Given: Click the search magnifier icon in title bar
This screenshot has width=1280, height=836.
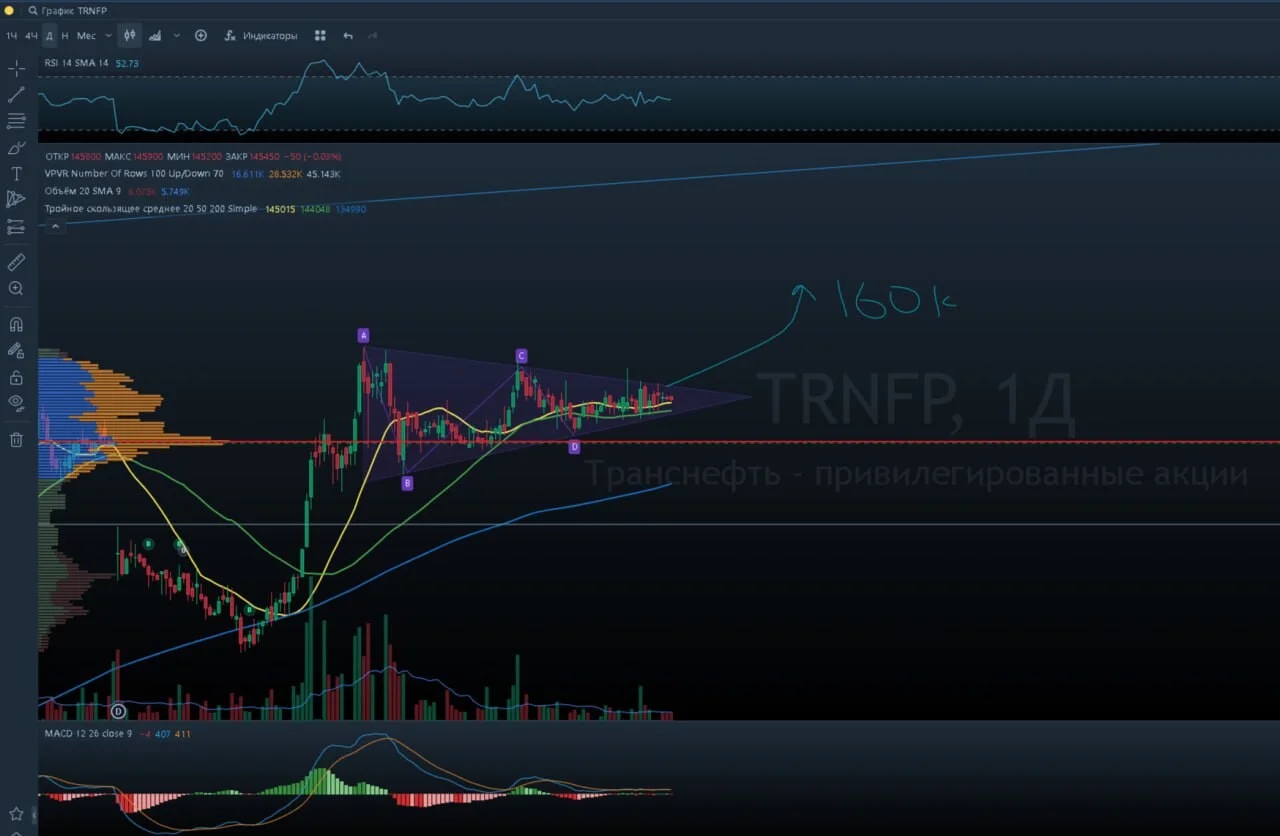Looking at the screenshot, I should [34, 10].
